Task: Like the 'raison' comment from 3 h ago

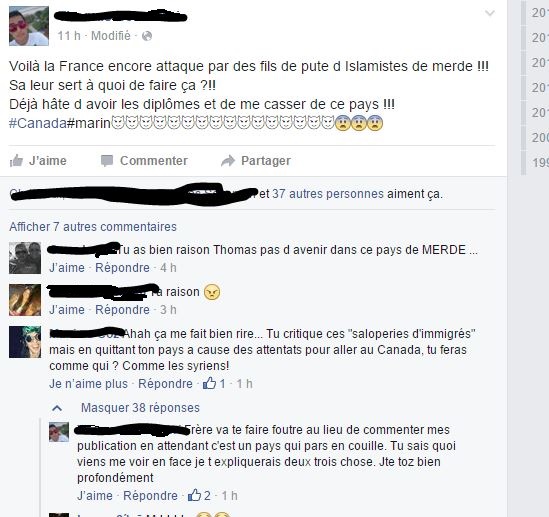Action: 67,310
